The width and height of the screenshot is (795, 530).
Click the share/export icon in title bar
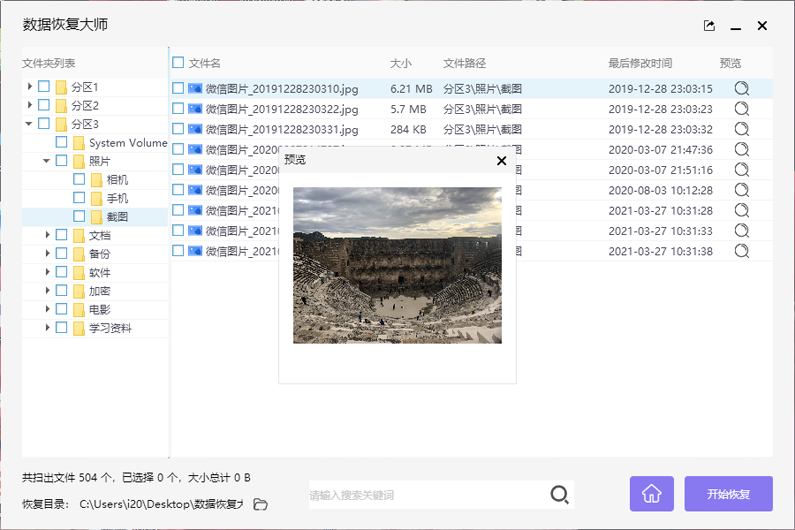[x=709, y=26]
